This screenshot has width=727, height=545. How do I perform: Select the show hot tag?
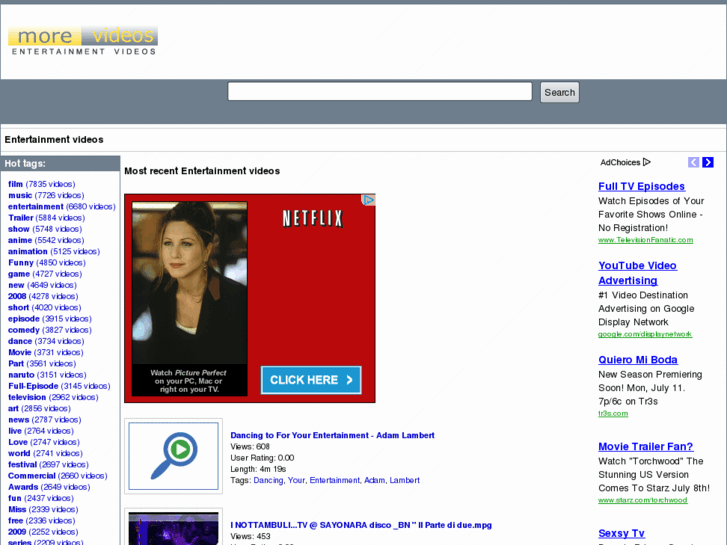click(x=19, y=229)
